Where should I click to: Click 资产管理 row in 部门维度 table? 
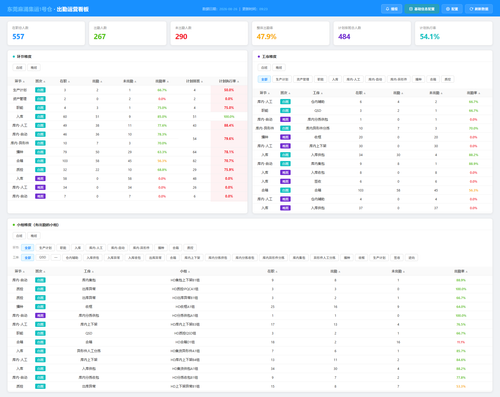click(127, 99)
